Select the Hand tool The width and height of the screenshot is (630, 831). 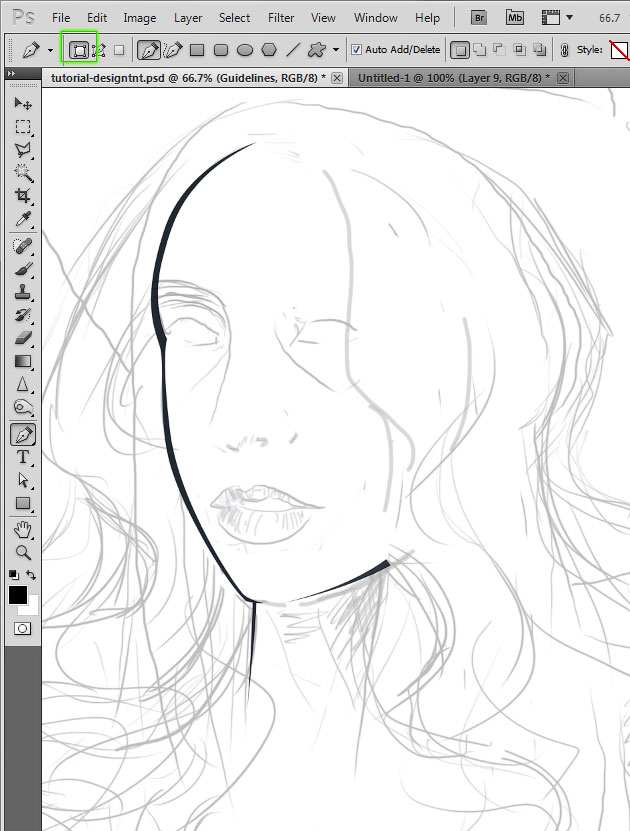coord(23,529)
